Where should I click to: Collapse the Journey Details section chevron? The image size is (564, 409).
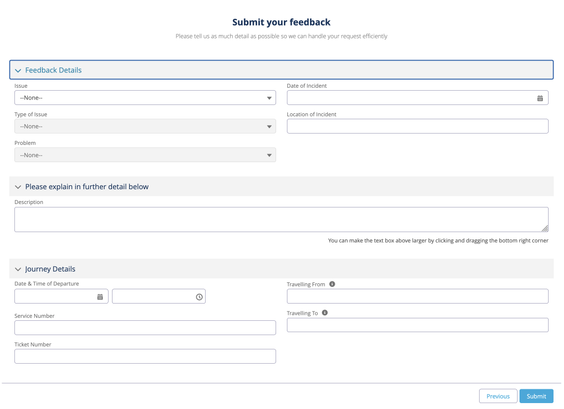click(18, 269)
